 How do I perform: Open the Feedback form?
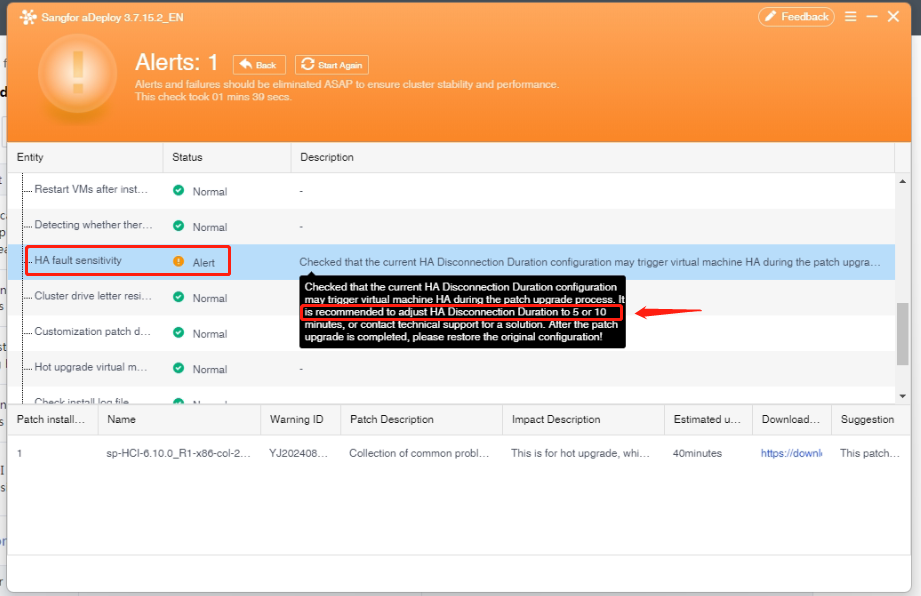[796, 17]
